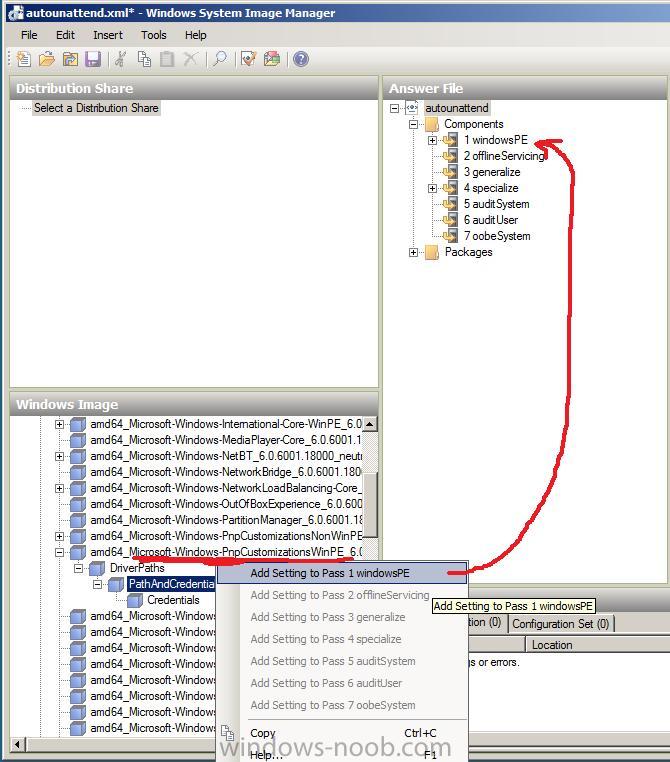
Task: Collapse the Components folder node
Action: pyautogui.click(x=413, y=124)
